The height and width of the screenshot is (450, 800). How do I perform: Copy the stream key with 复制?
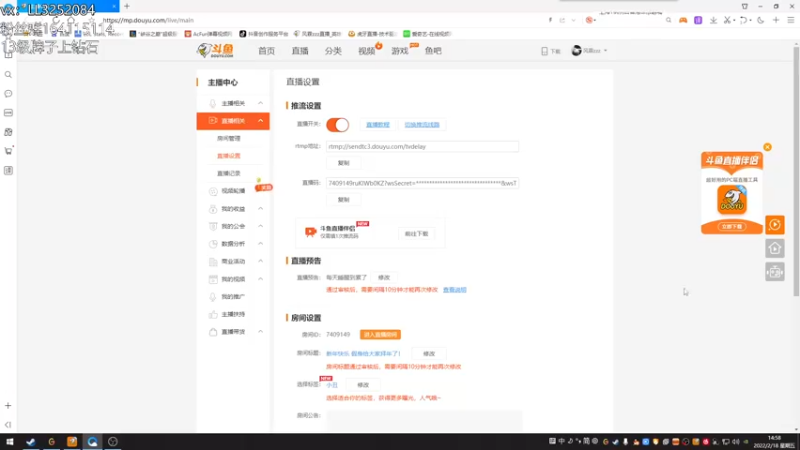coord(343,199)
